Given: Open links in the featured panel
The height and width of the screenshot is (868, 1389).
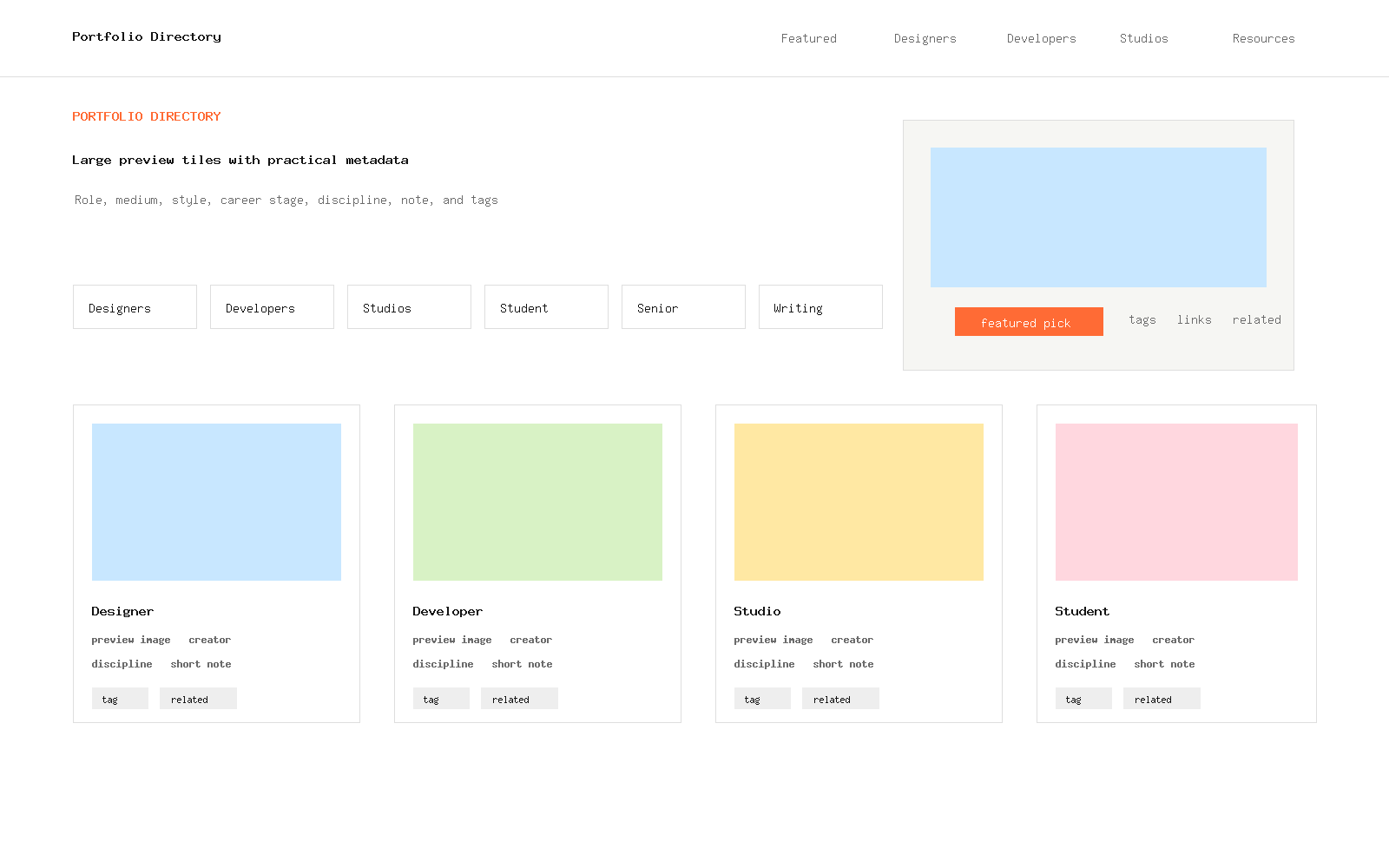Looking at the screenshot, I should pos(1195,319).
